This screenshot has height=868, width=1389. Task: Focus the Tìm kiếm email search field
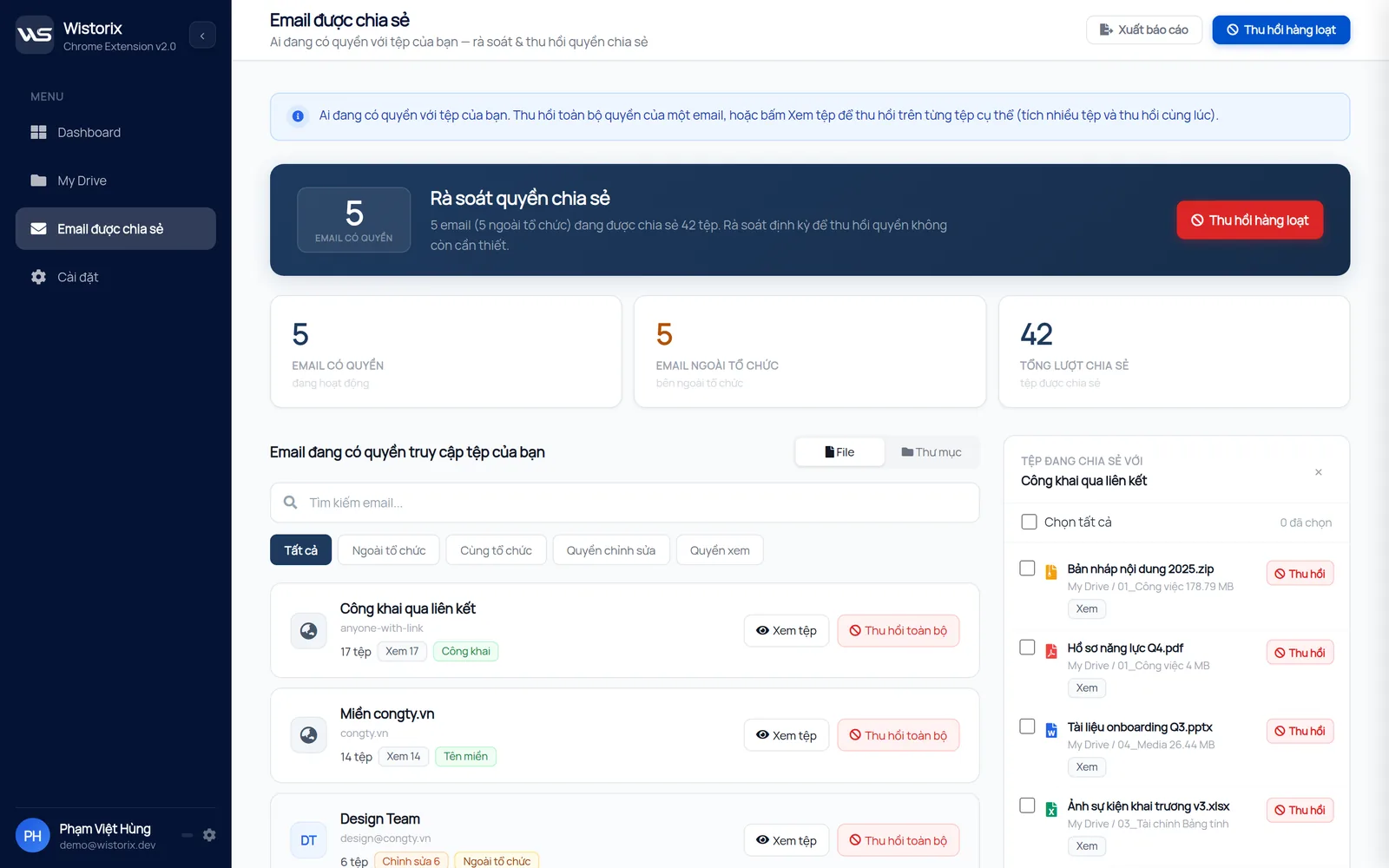(624, 503)
